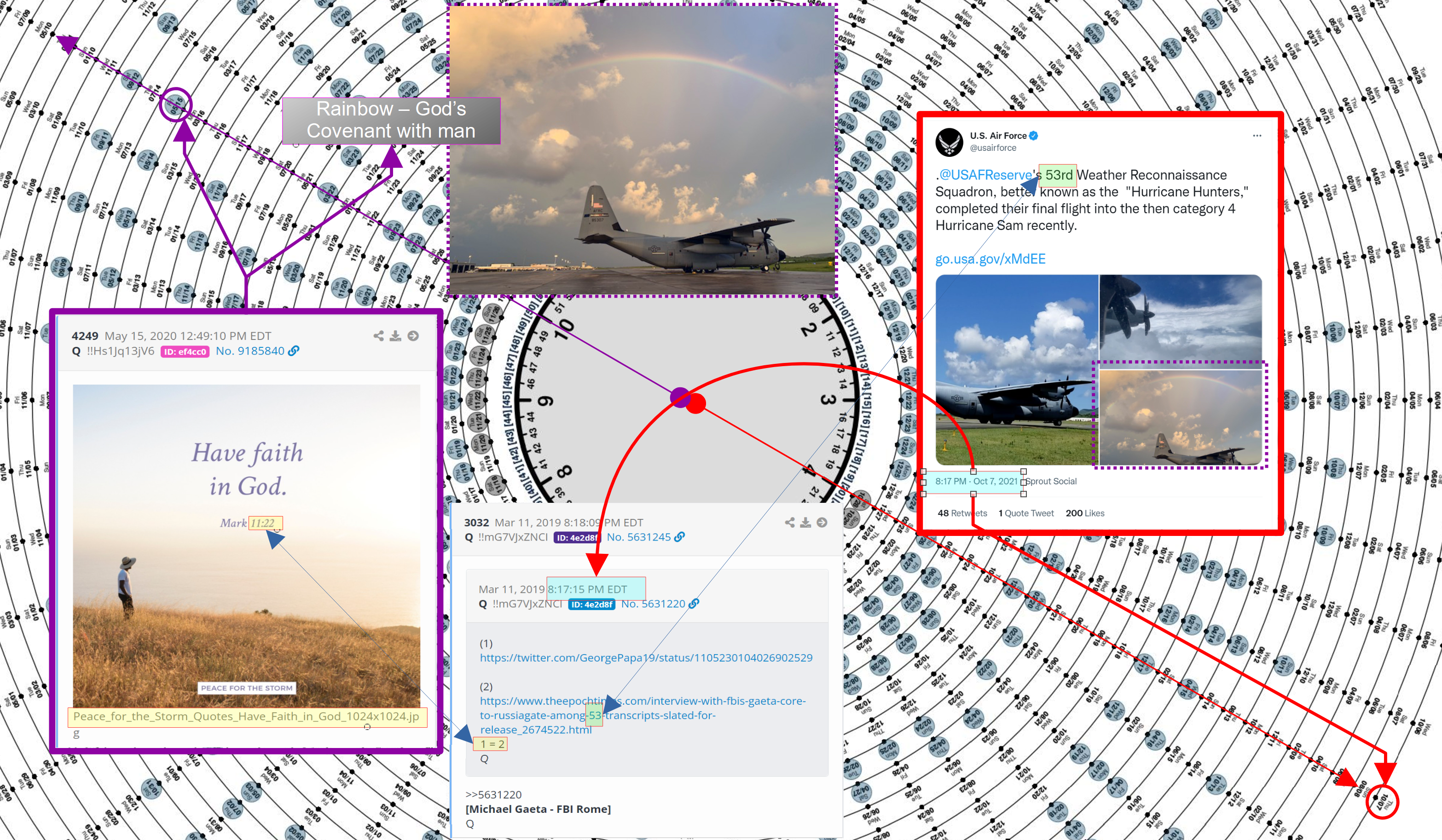Click arrow circle icon on post 4249
Image resolution: width=1442 pixels, height=840 pixels.
click(x=413, y=336)
